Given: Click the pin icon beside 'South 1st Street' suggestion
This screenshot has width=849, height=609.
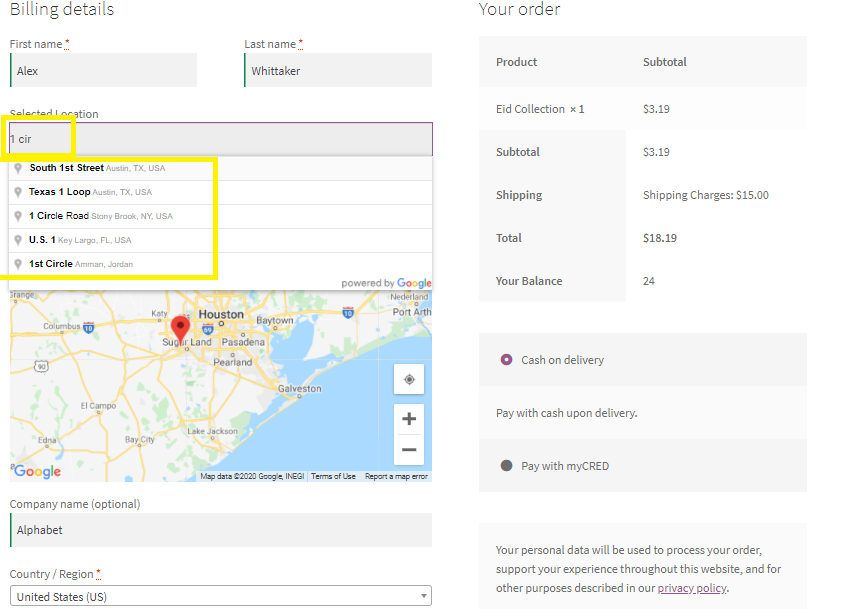Looking at the screenshot, I should [17, 168].
